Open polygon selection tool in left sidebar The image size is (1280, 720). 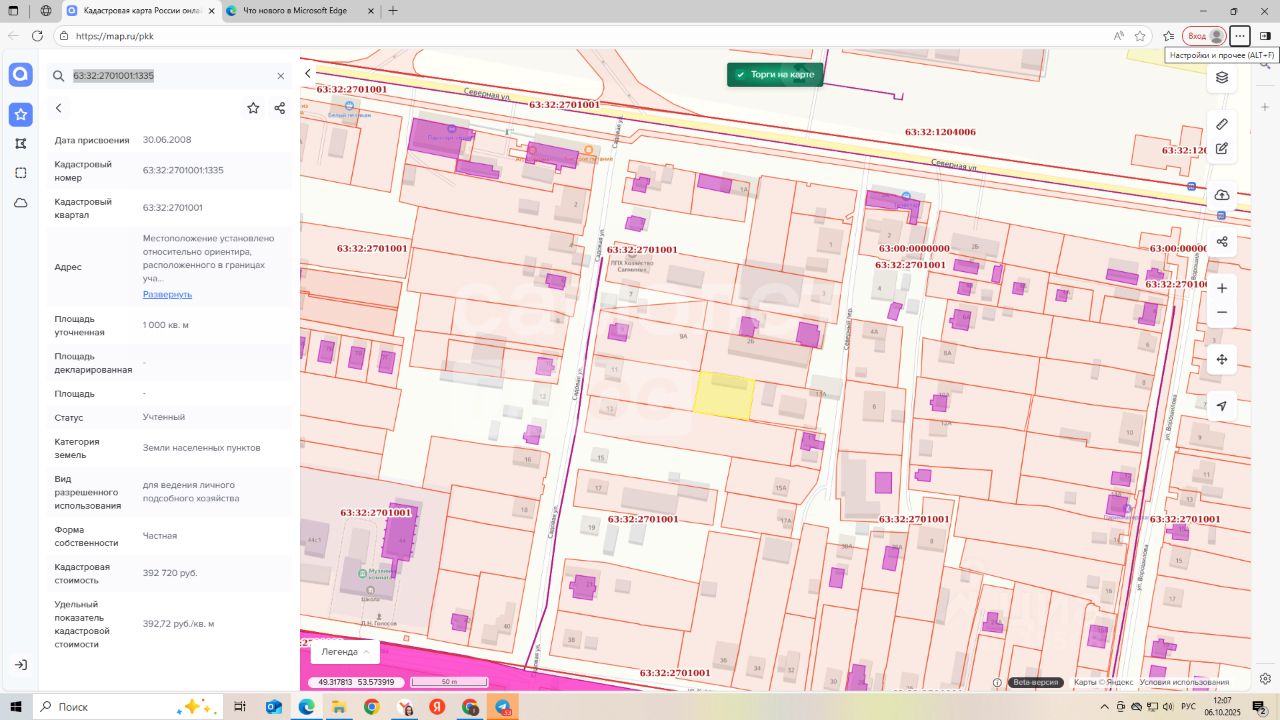click(x=21, y=144)
